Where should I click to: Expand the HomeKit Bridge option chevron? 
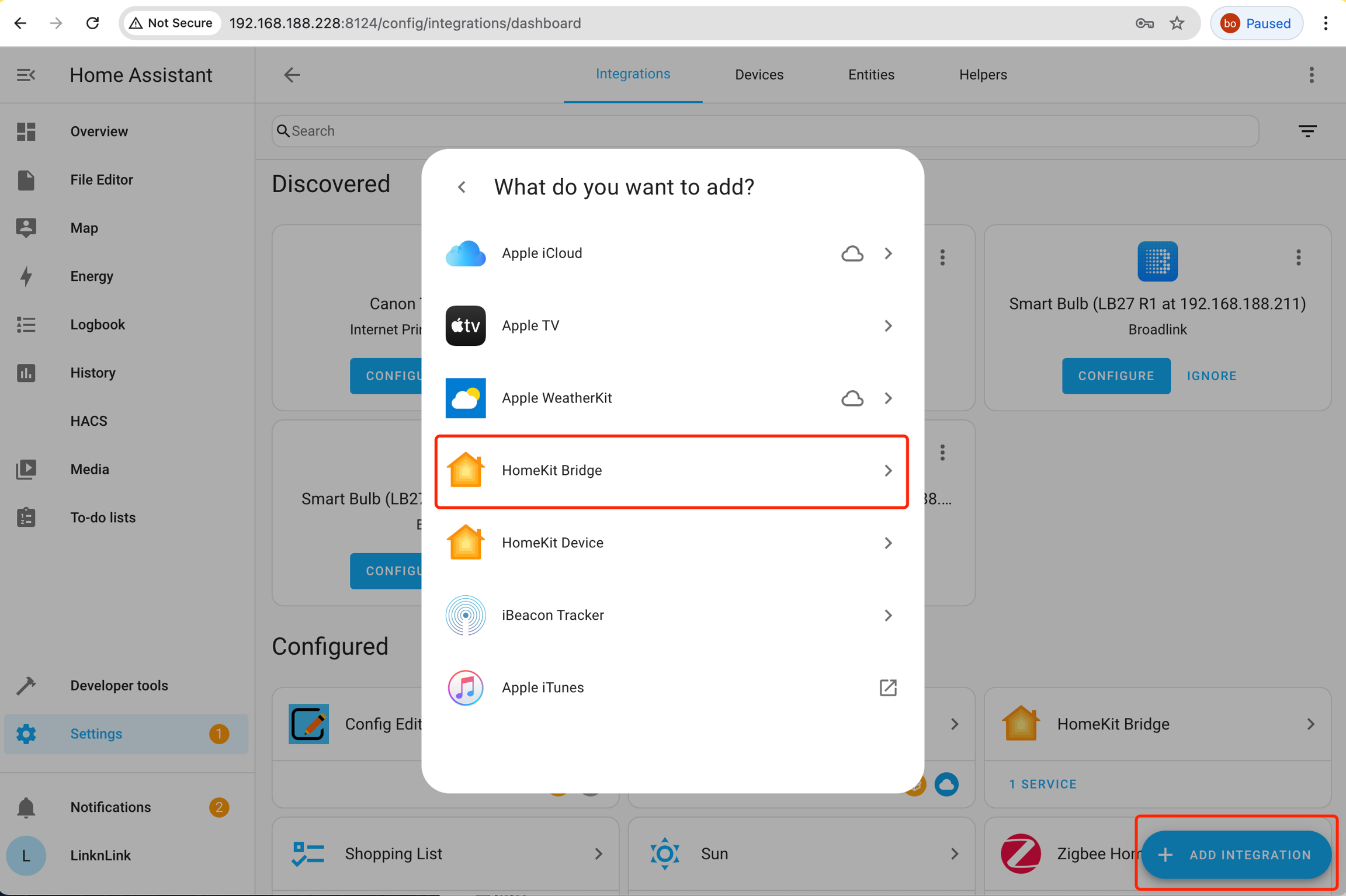[x=888, y=470]
